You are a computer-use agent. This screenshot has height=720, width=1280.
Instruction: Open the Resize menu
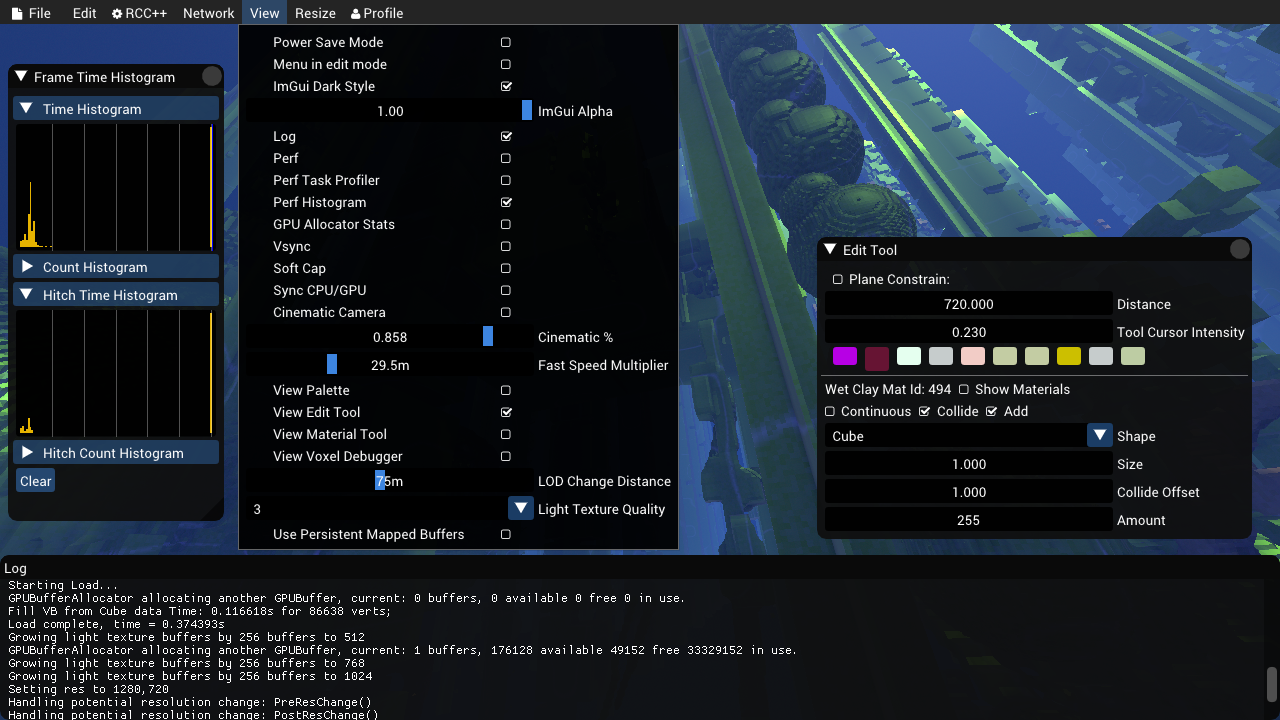click(315, 13)
